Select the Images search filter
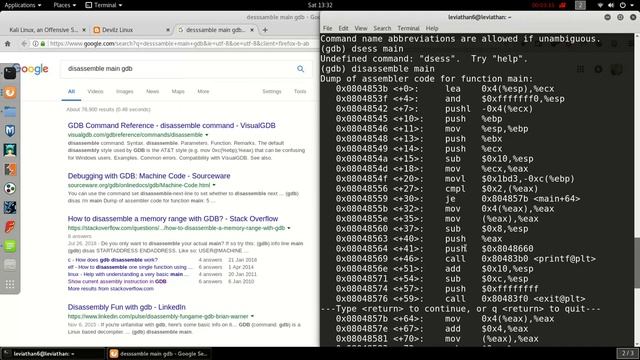This screenshot has width=640, height=360. 124,91
